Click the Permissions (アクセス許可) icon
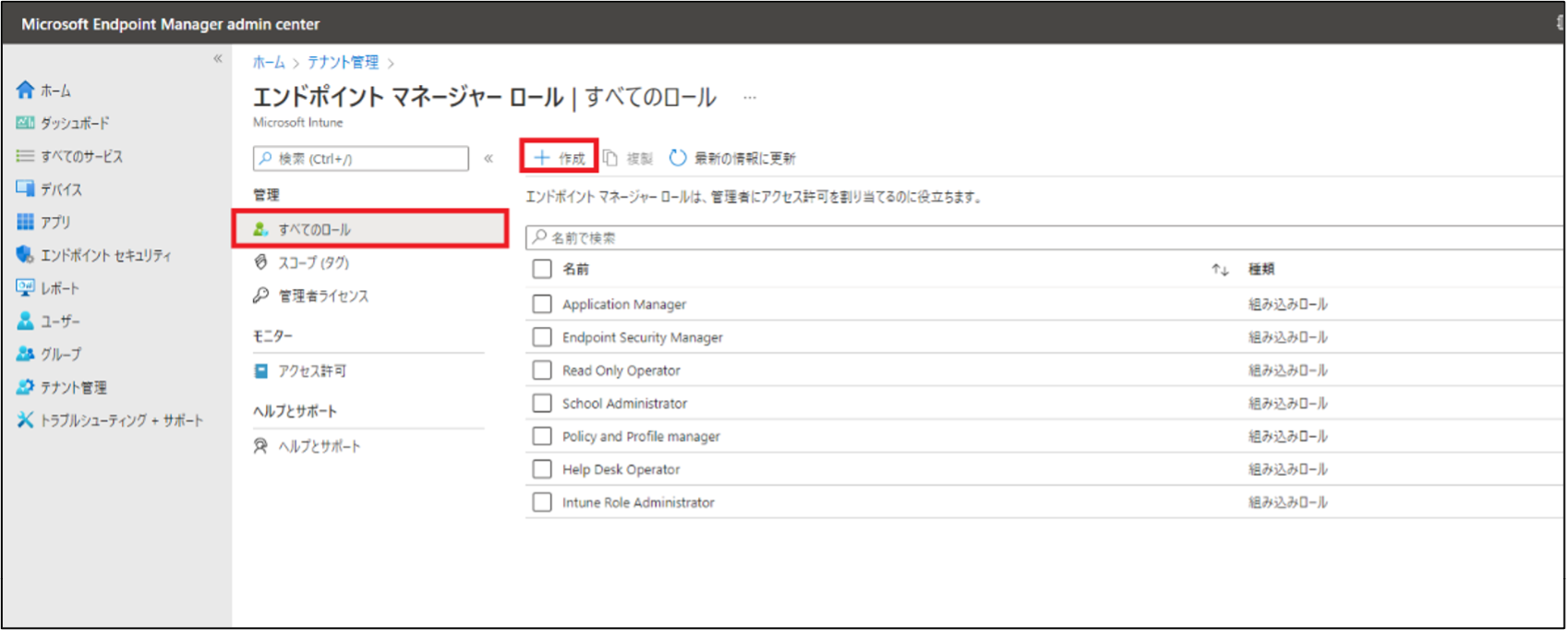Screen dimensions: 1568x630 261,370
